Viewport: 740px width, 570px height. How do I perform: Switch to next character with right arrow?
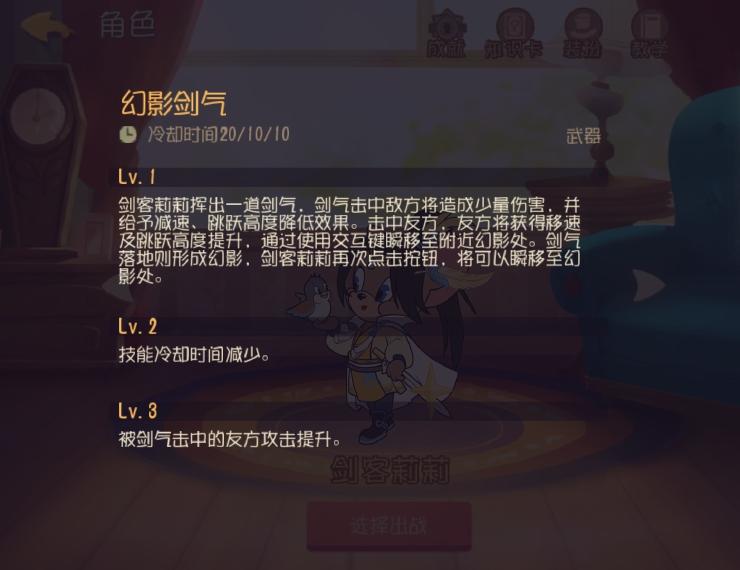(x=649, y=285)
